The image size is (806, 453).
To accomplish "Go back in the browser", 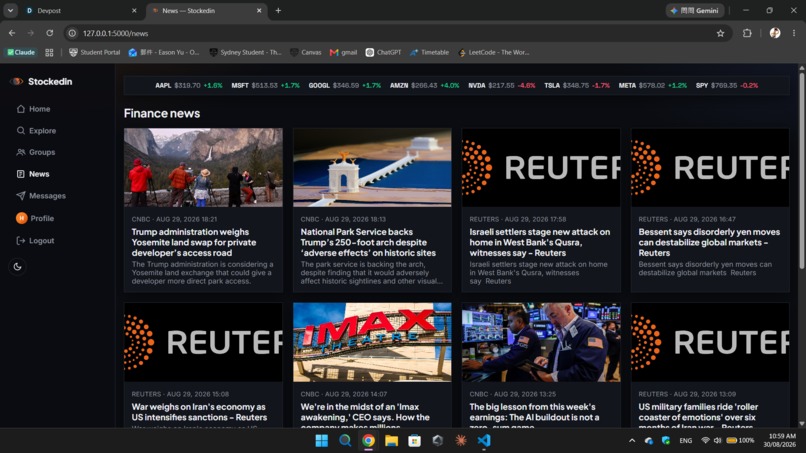I will (12, 33).
